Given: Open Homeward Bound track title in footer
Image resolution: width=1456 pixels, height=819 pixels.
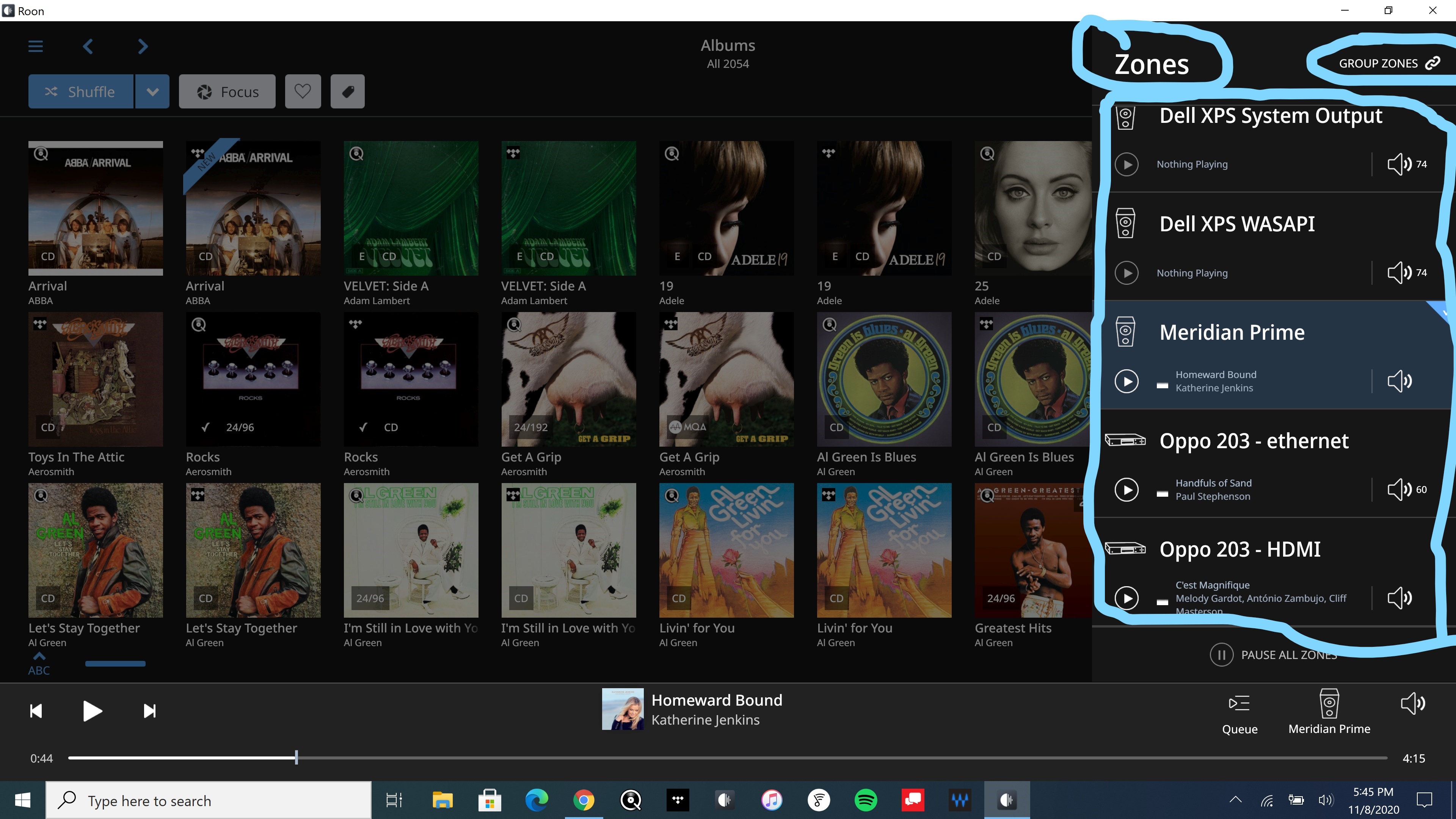Looking at the screenshot, I should coord(717,700).
